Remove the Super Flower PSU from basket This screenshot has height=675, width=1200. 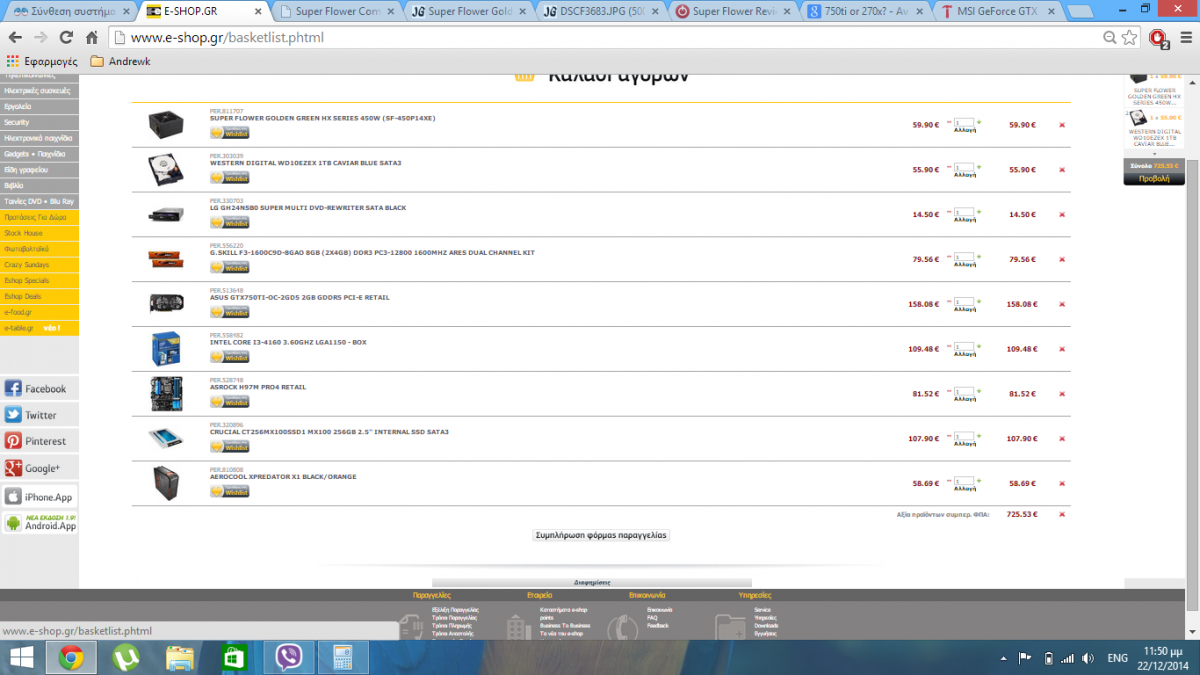[1062, 125]
